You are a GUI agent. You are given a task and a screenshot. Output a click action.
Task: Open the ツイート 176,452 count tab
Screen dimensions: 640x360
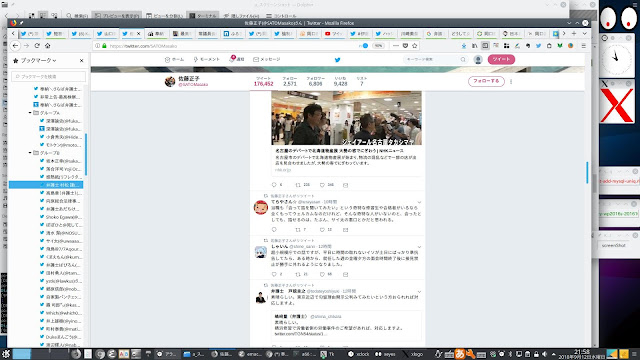click(263, 81)
